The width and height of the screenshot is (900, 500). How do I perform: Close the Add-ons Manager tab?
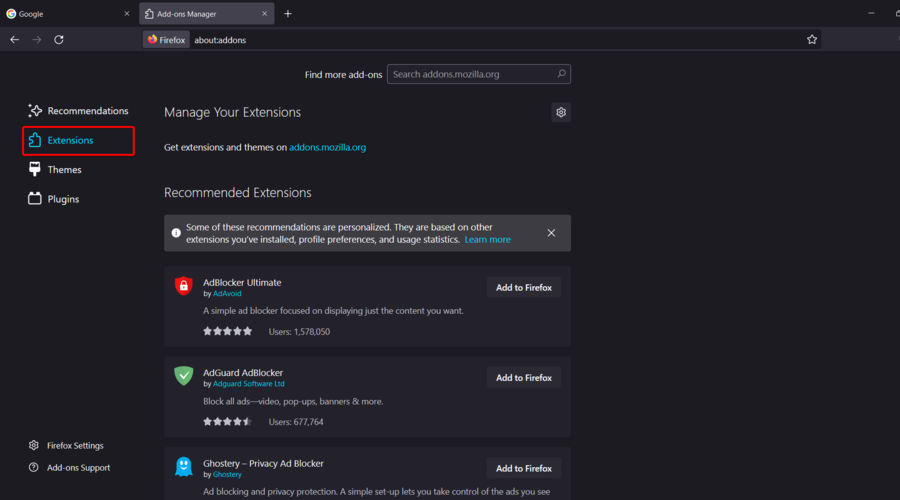[265, 14]
